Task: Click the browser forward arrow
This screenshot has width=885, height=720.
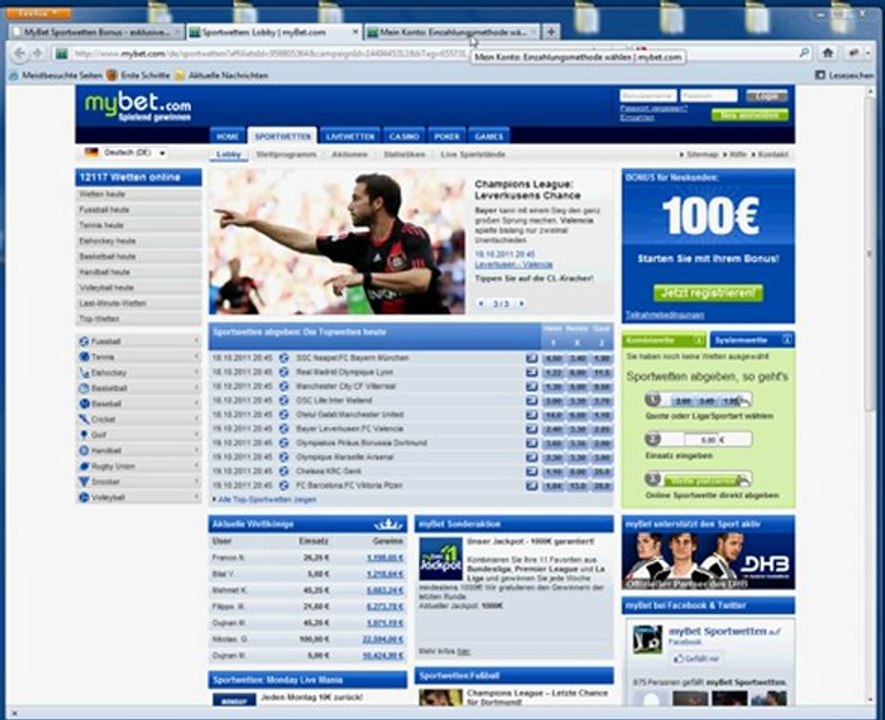Action: [38, 53]
